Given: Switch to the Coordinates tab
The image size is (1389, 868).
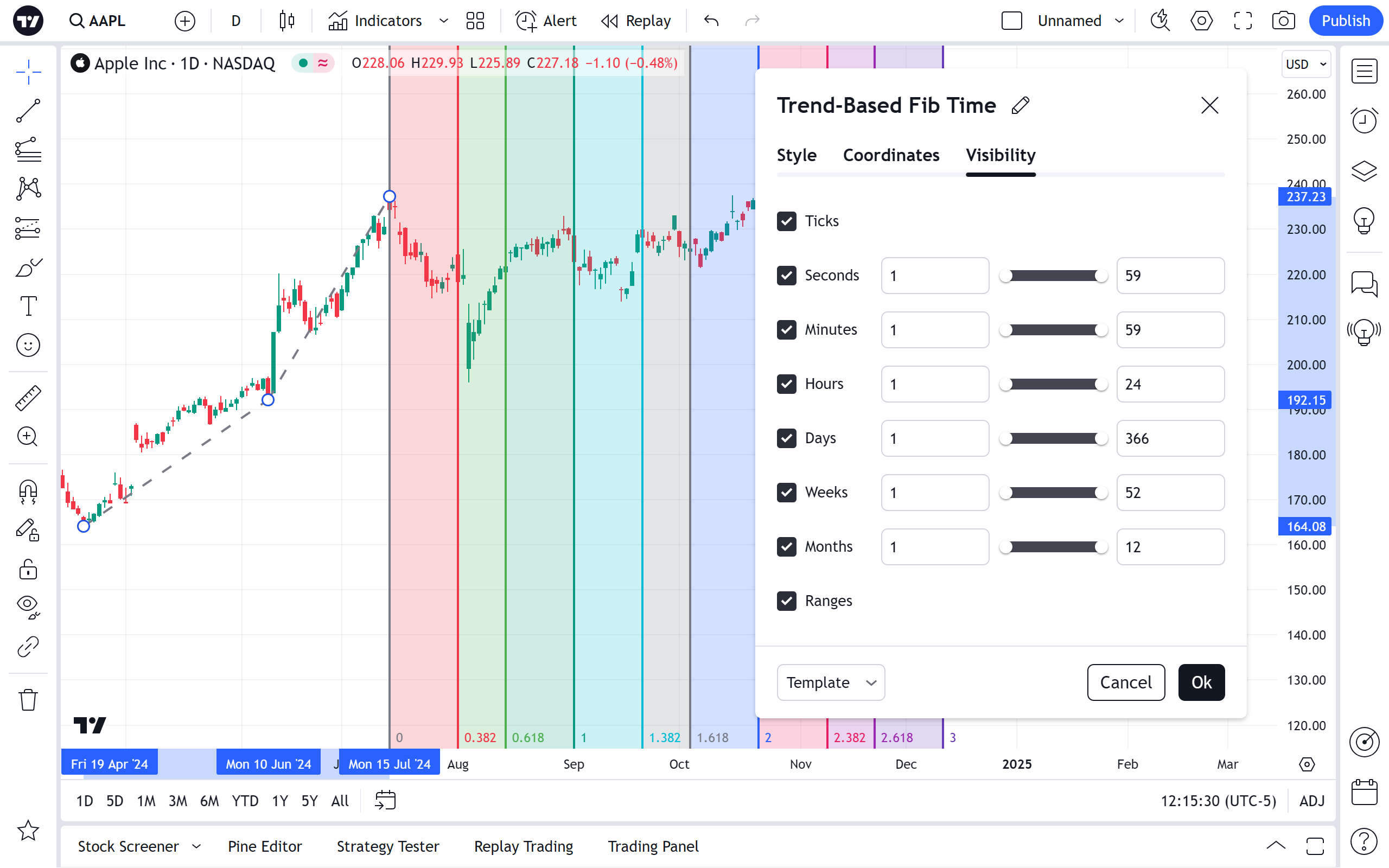Looking at the screenshot, I should [x=891, y=155].
